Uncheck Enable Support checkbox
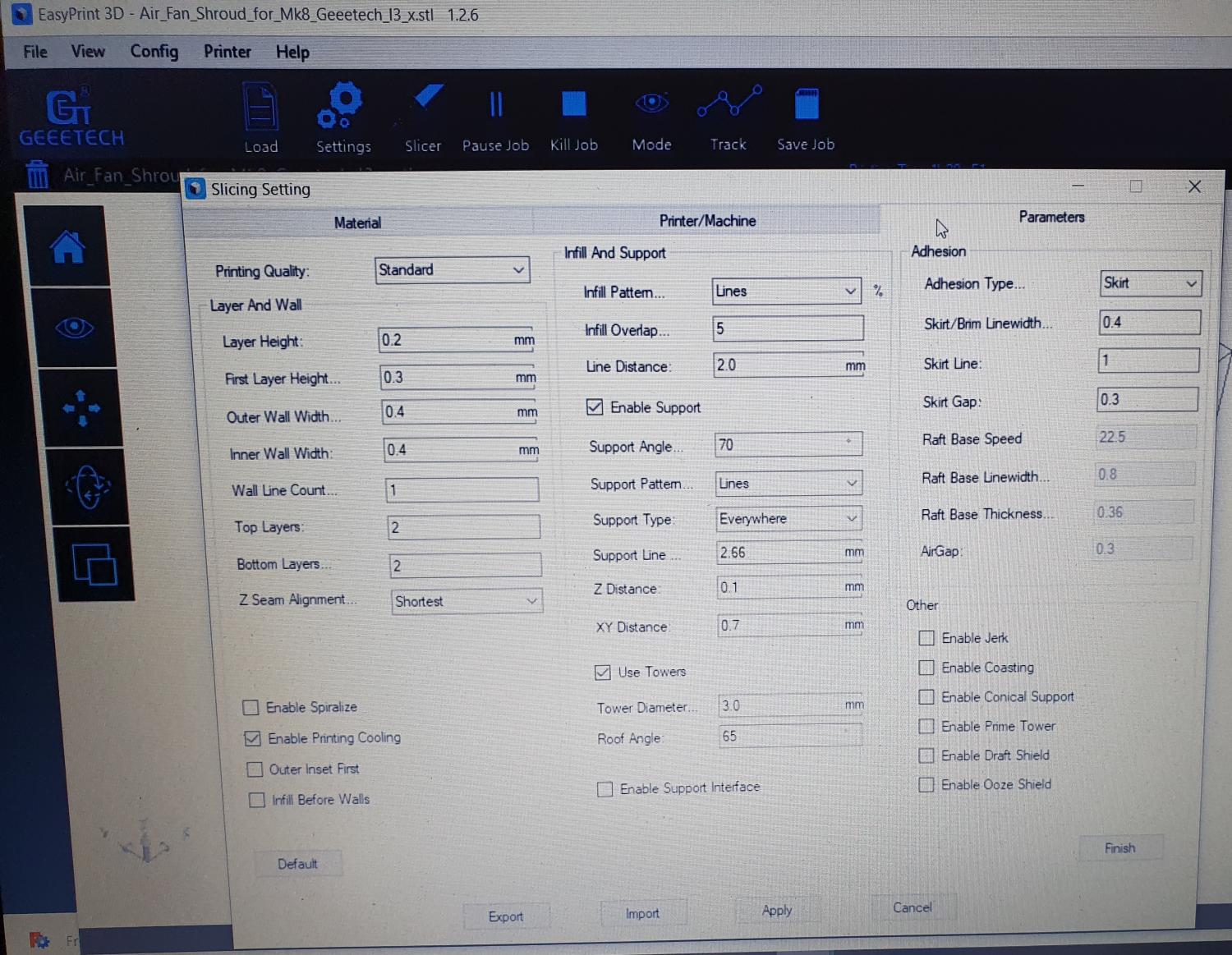This screenshot has height=955, width=1232. 595,407
